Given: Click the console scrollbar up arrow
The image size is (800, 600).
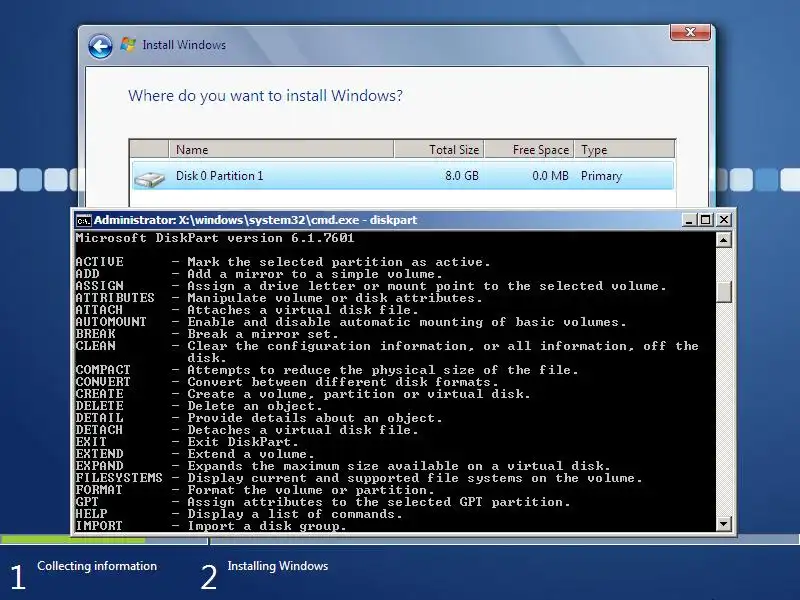Looking at the screenshot, I should (x=723, y=239).
